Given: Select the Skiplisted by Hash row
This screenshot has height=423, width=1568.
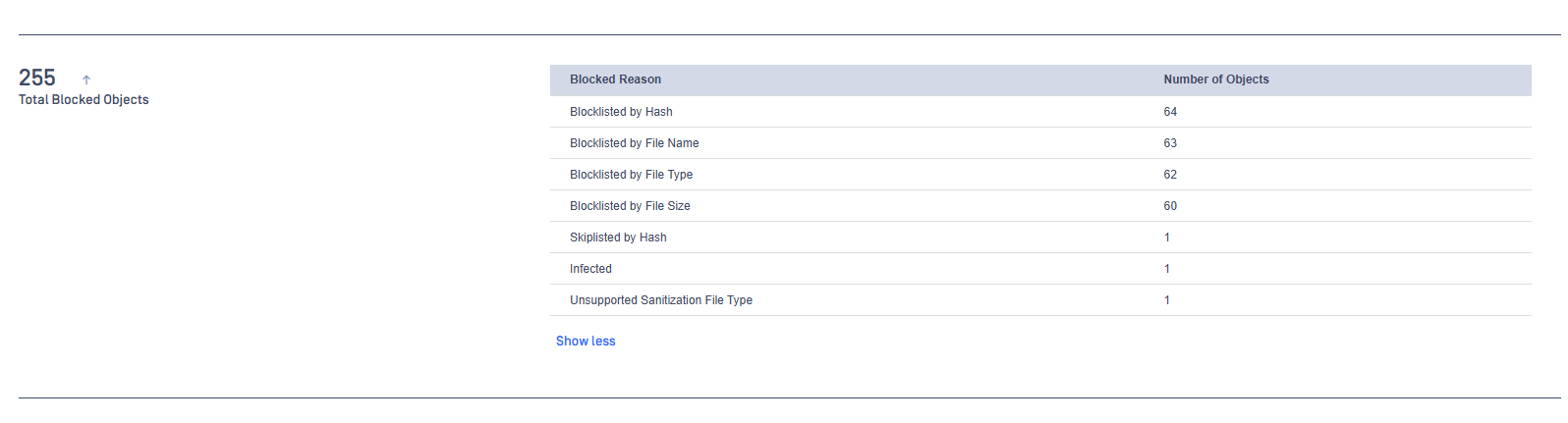Looking at the screenshot, I should [x=1040, y=238].
